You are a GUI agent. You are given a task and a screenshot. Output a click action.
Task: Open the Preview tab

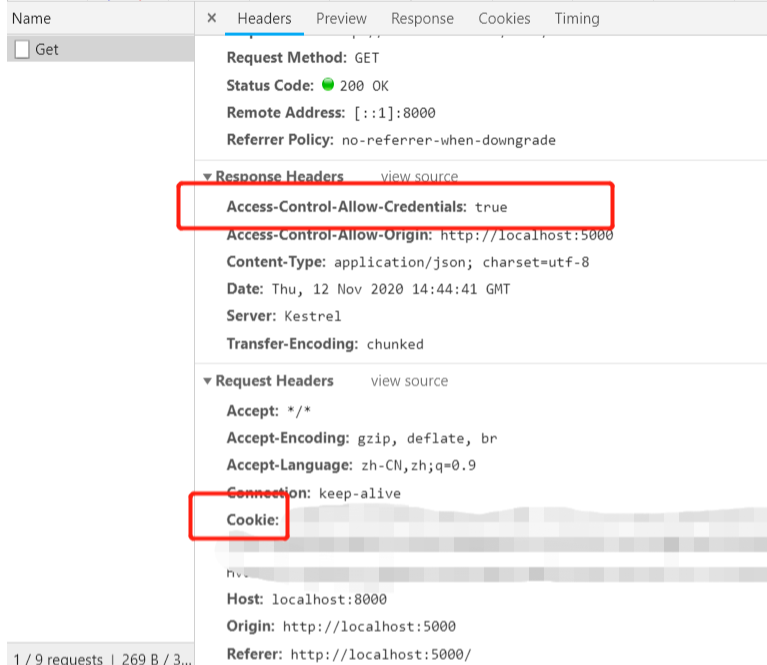point(341,18)
